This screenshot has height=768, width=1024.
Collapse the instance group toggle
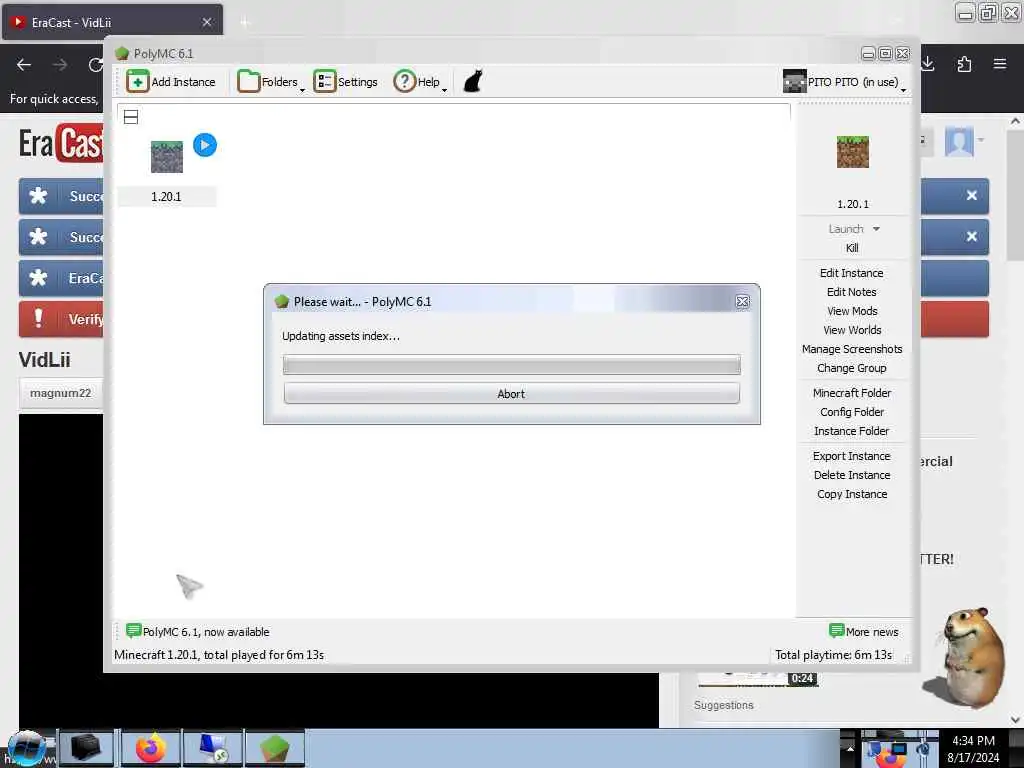pos(131,118)
